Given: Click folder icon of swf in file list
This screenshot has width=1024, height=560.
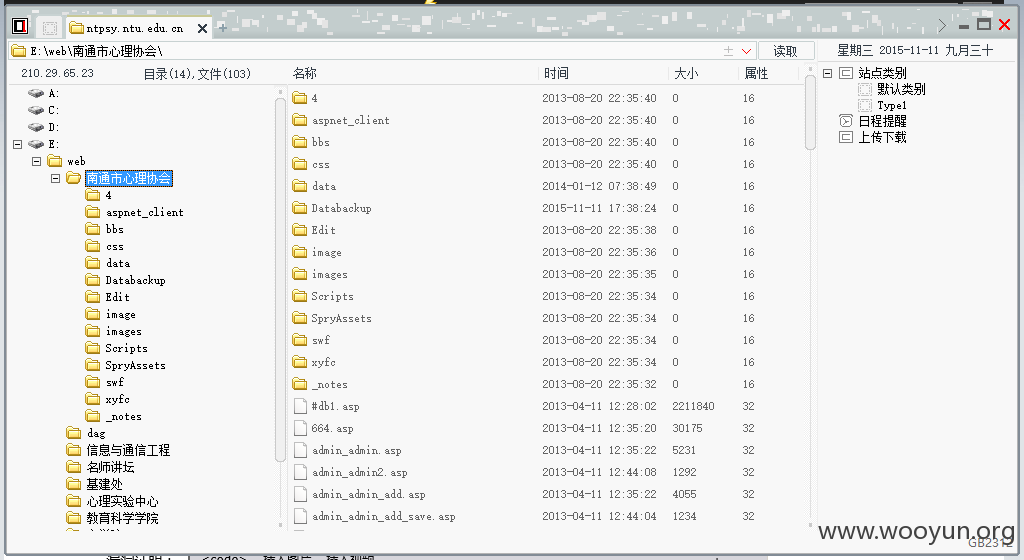Looking at the screenshot, I should pos(300,340).
